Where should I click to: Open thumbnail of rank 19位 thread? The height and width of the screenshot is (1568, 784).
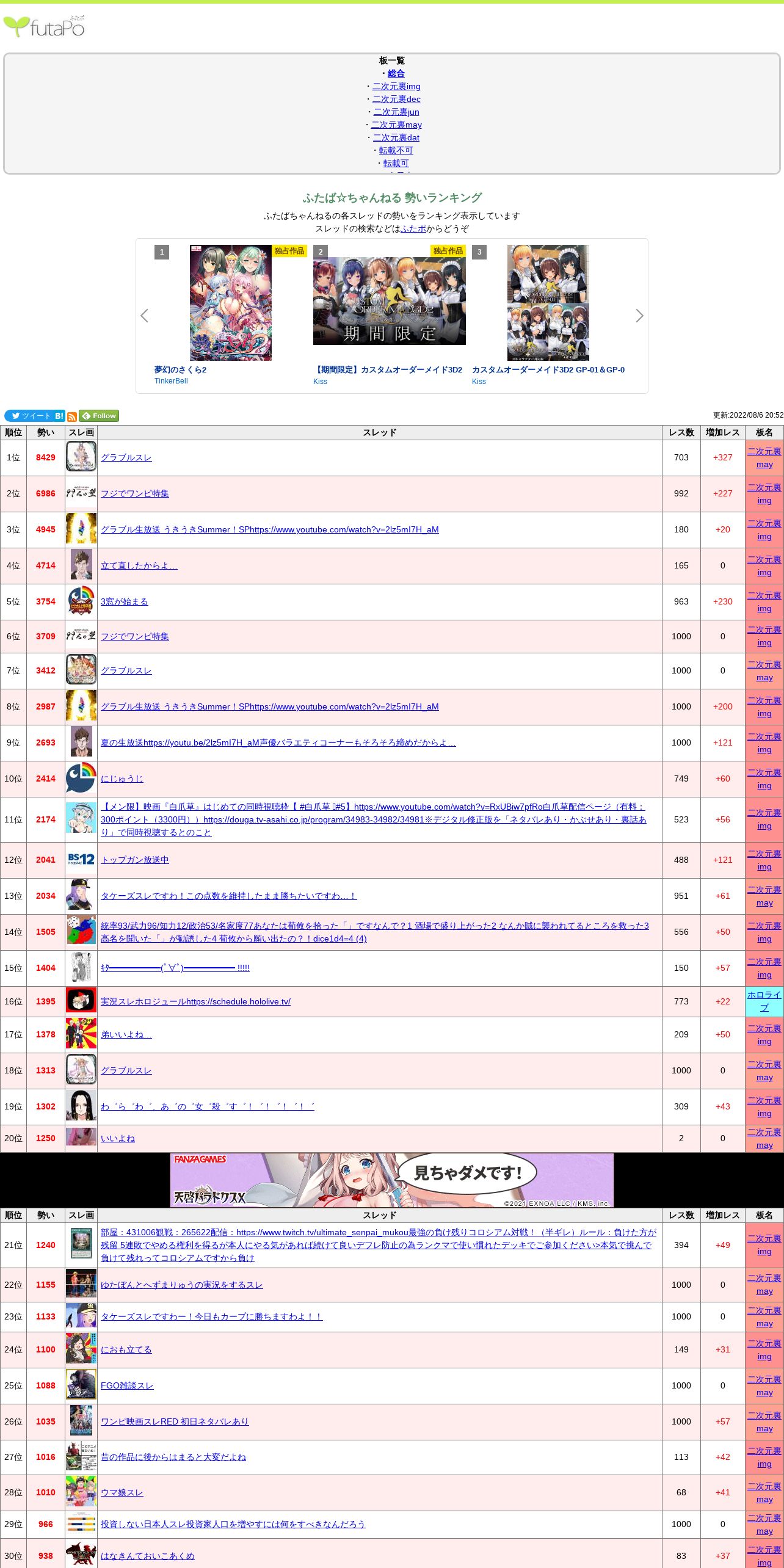pyautogui.click(x=81, y=1106)
